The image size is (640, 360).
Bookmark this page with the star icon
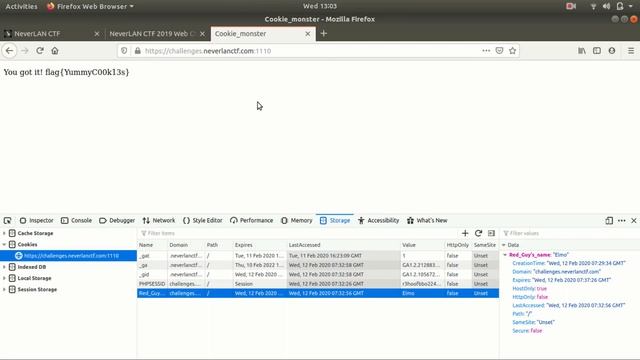tap(513, 51)
